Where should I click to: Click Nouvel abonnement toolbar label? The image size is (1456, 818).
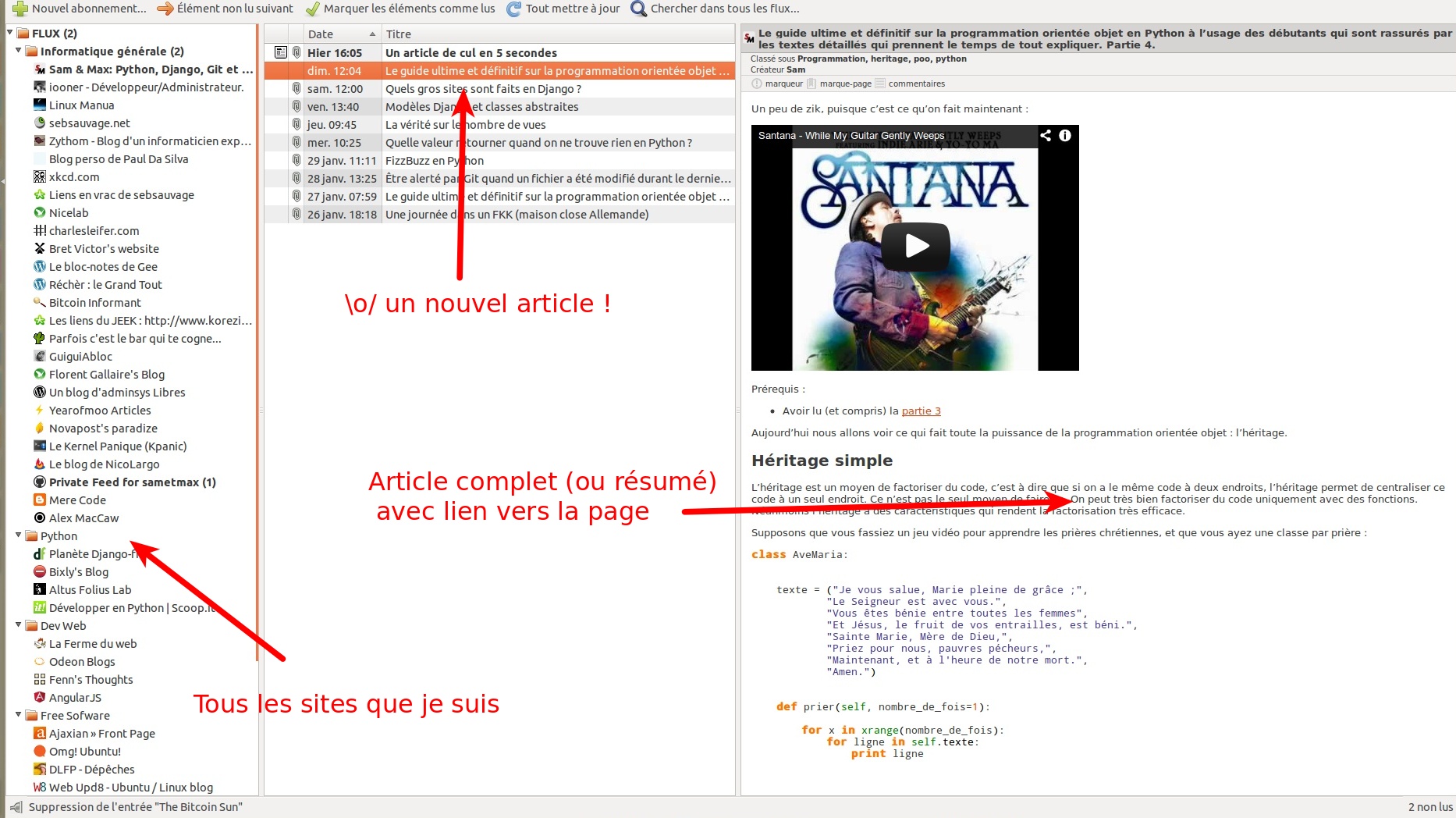89,9
